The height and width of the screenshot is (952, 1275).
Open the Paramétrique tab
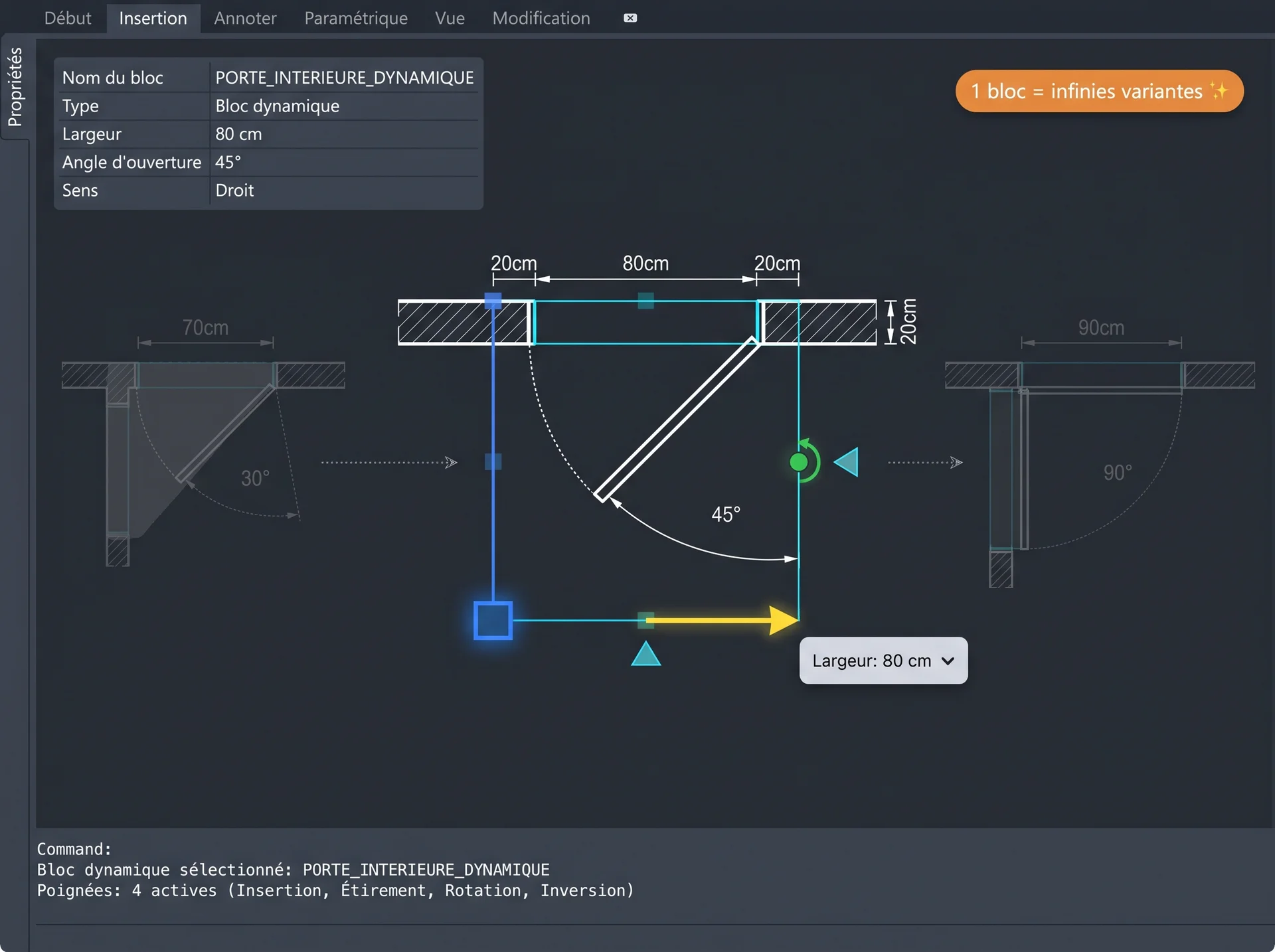(x=356, y=18)
